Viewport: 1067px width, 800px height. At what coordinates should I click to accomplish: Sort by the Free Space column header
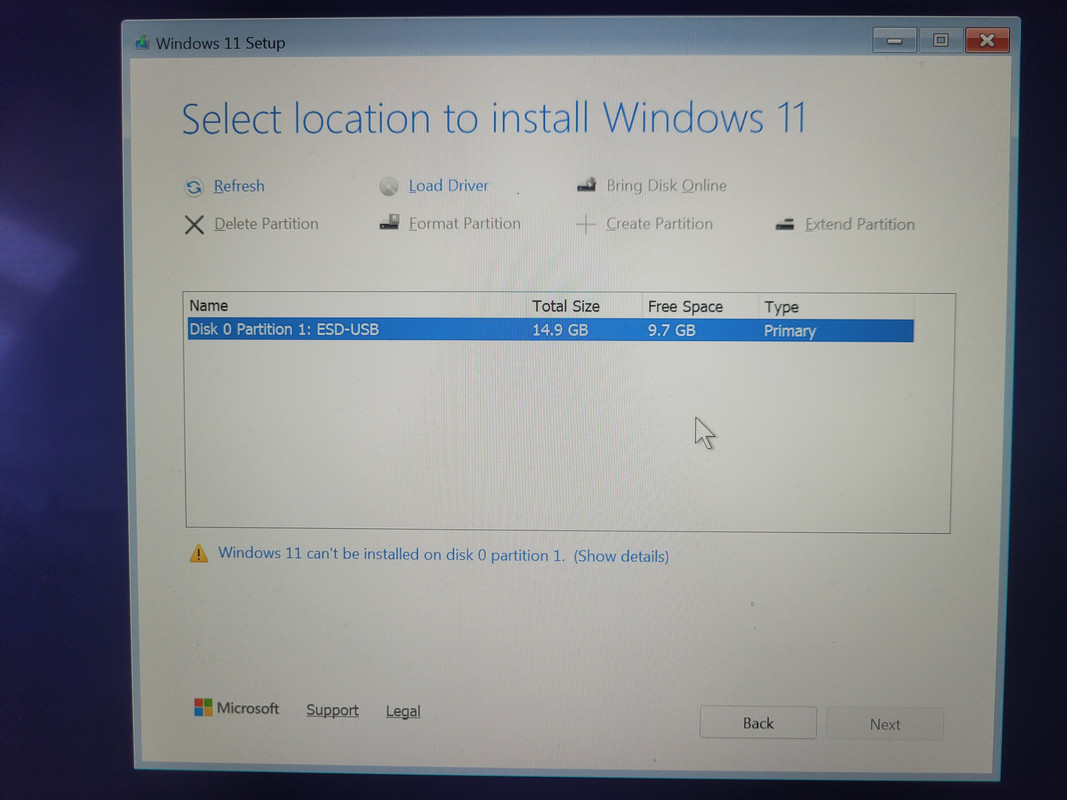tap(700, 307)
